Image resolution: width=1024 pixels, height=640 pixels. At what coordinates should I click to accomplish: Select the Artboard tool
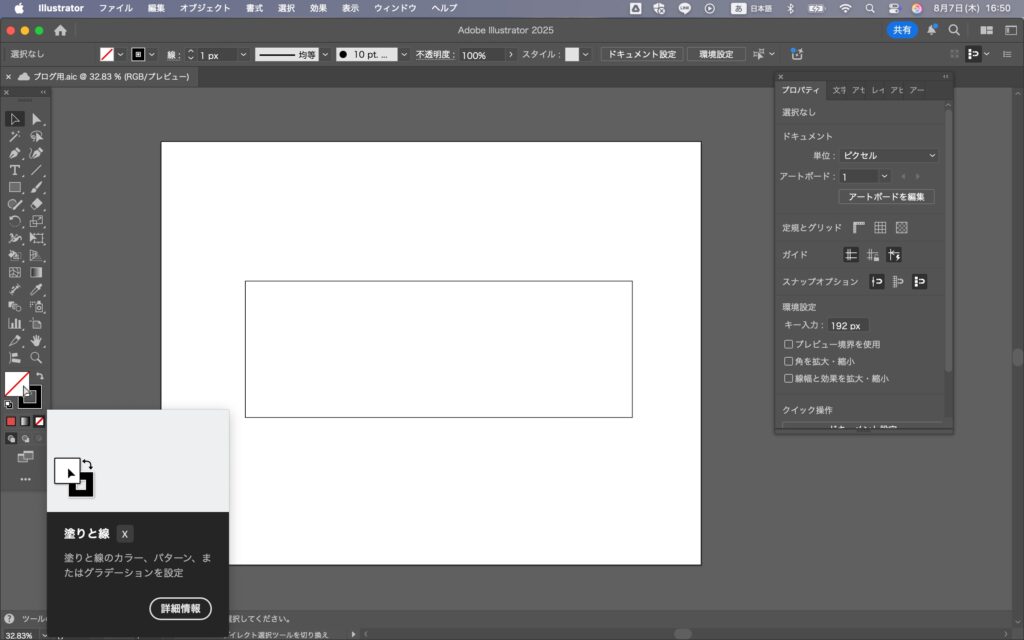pyautogui.click(x=37, y=323)
